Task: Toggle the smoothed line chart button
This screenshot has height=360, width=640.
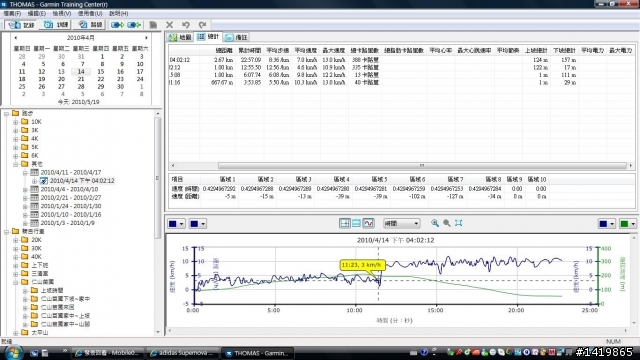Action: (x=368, y=223)
